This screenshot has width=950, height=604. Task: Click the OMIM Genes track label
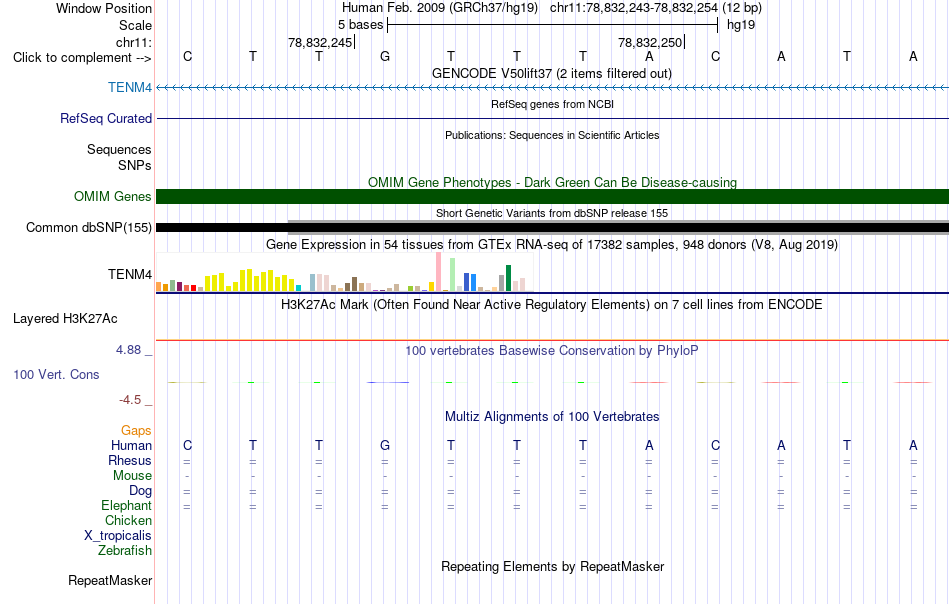tap(113, 196)
